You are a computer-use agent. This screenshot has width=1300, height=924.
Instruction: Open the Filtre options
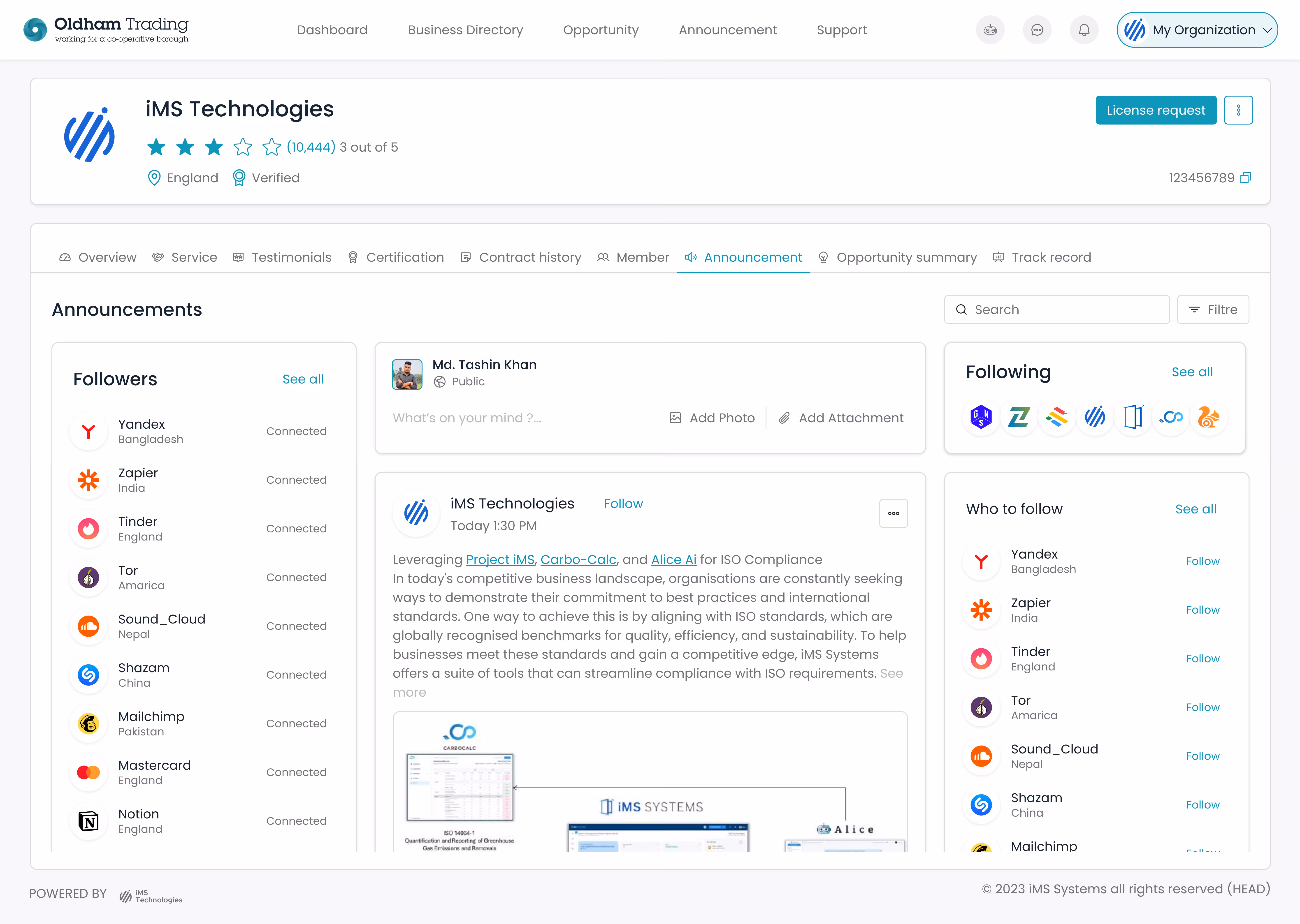click(1213, 310)
